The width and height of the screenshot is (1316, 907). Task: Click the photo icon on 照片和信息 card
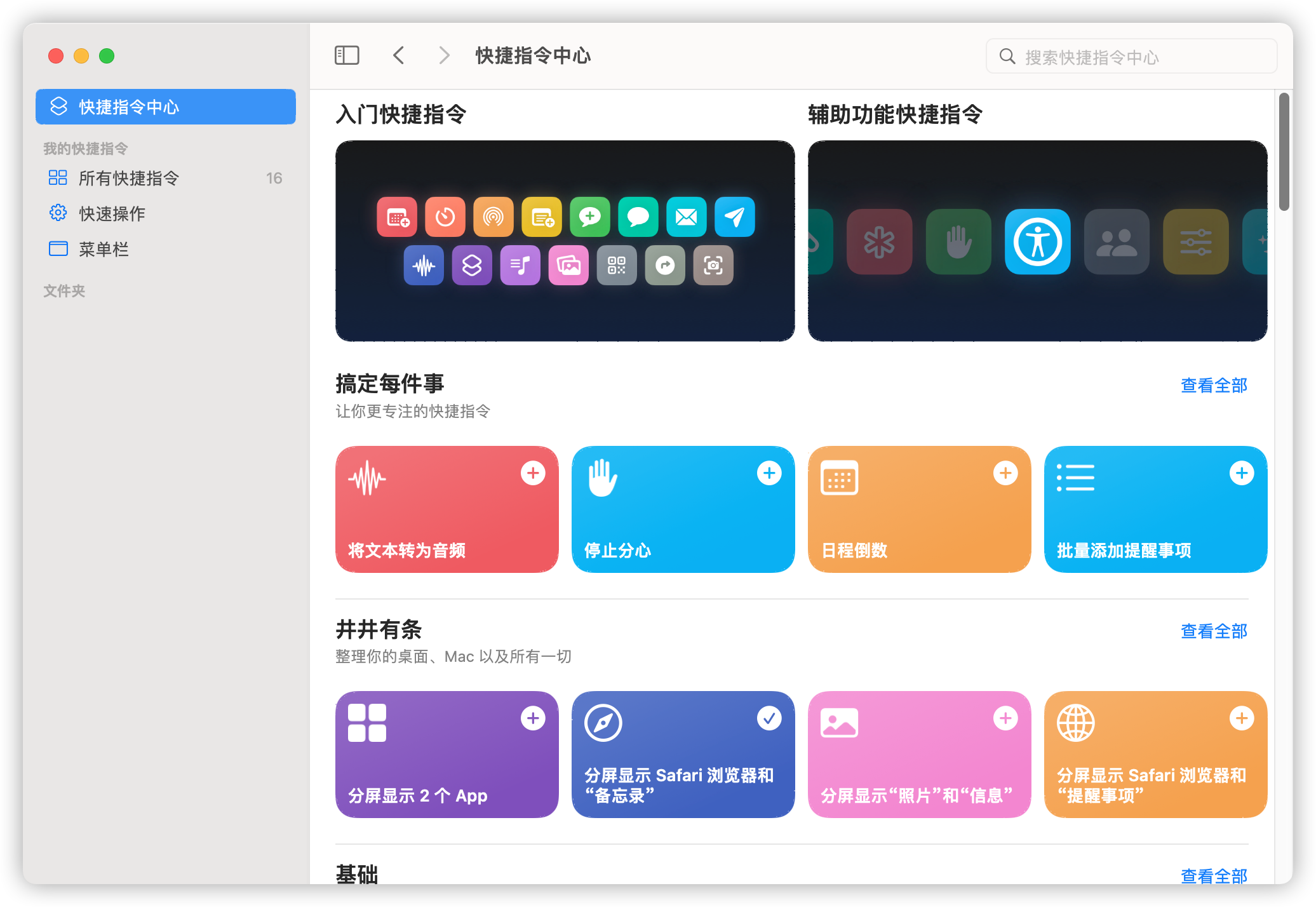pyautogui.click(x=839, y=723)
